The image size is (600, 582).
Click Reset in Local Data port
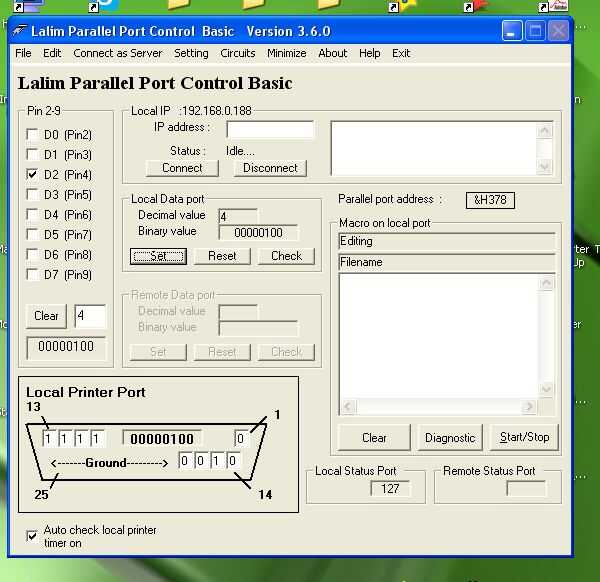(x=222, y=256)
